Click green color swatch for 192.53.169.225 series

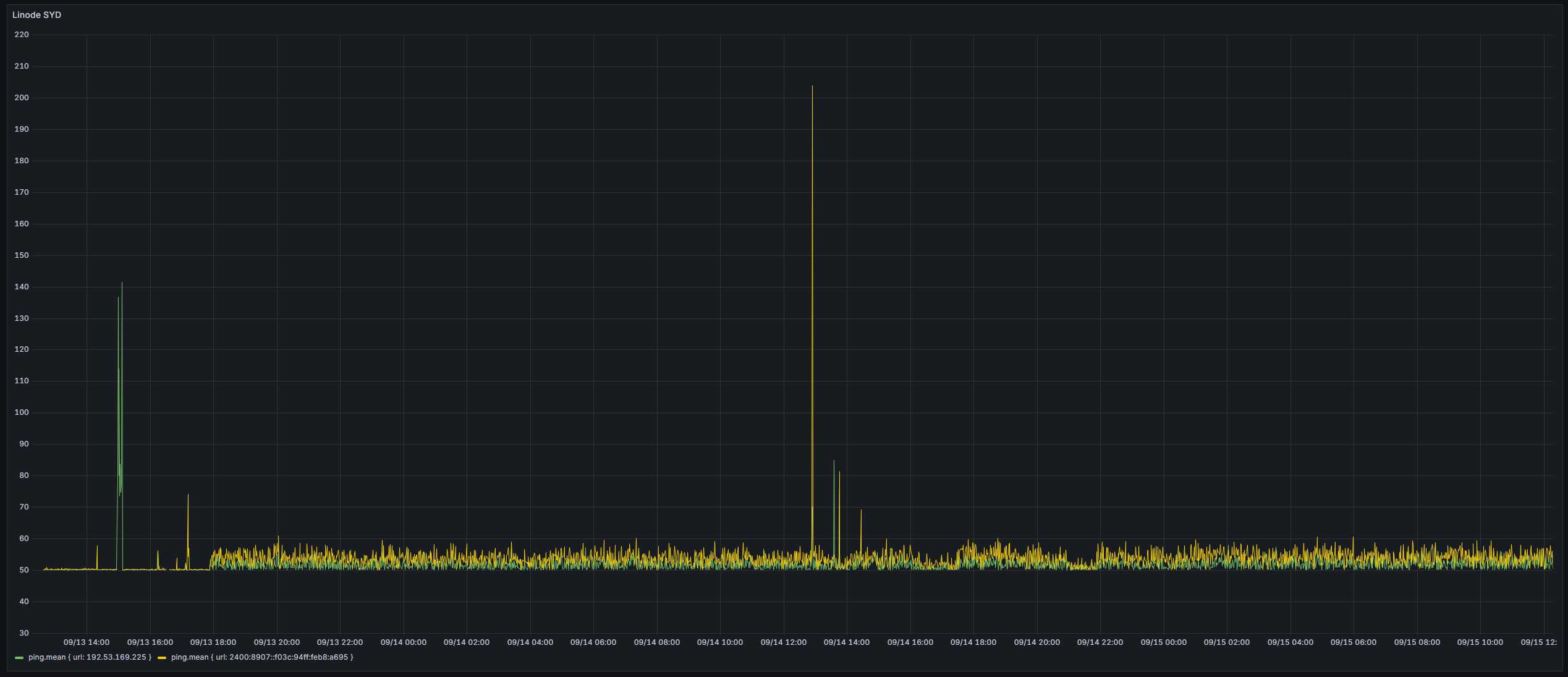[19, 658]
